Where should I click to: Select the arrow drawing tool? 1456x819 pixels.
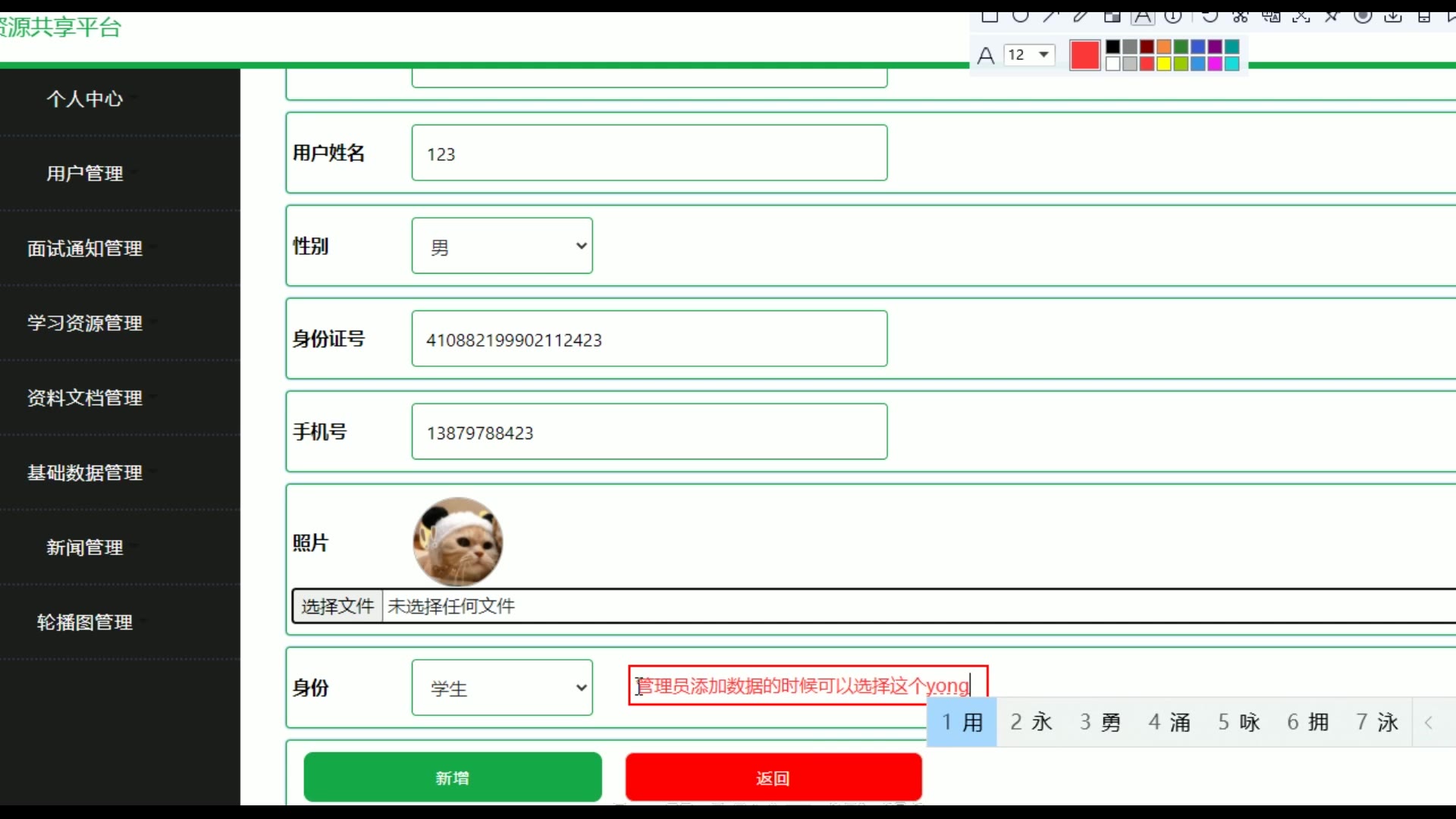pyautogui.click(x=1050, y=17)
